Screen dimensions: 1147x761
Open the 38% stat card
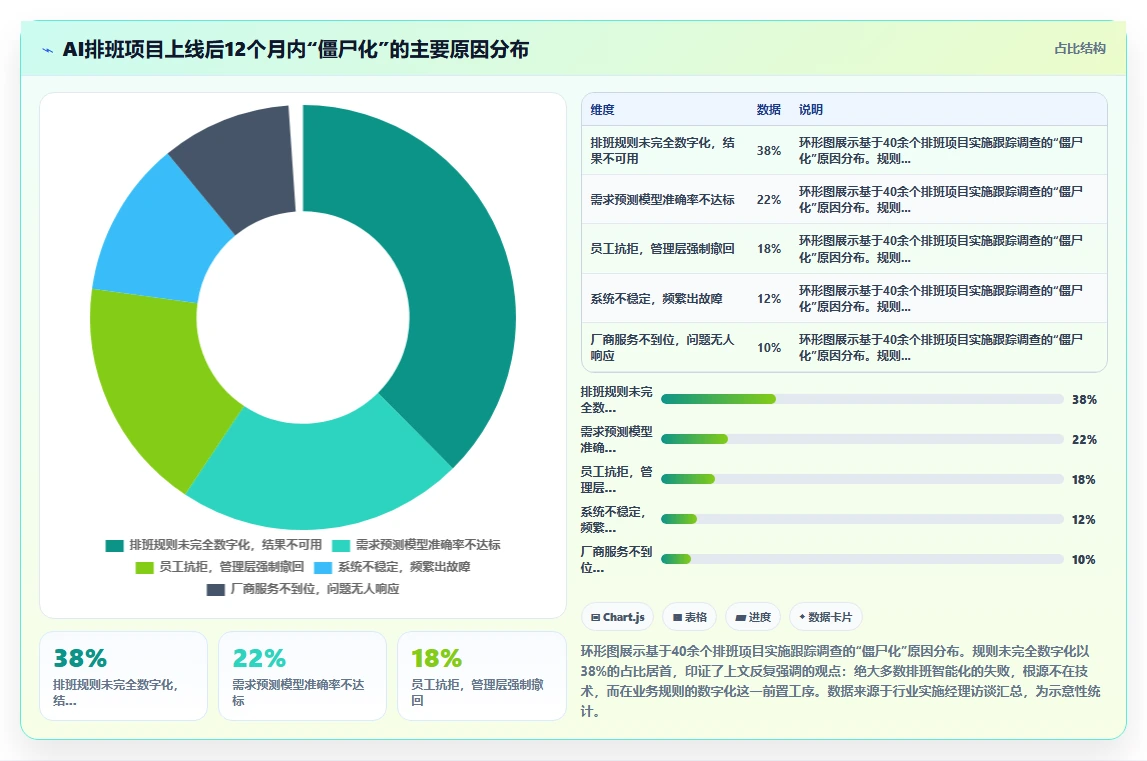[124, 676]
